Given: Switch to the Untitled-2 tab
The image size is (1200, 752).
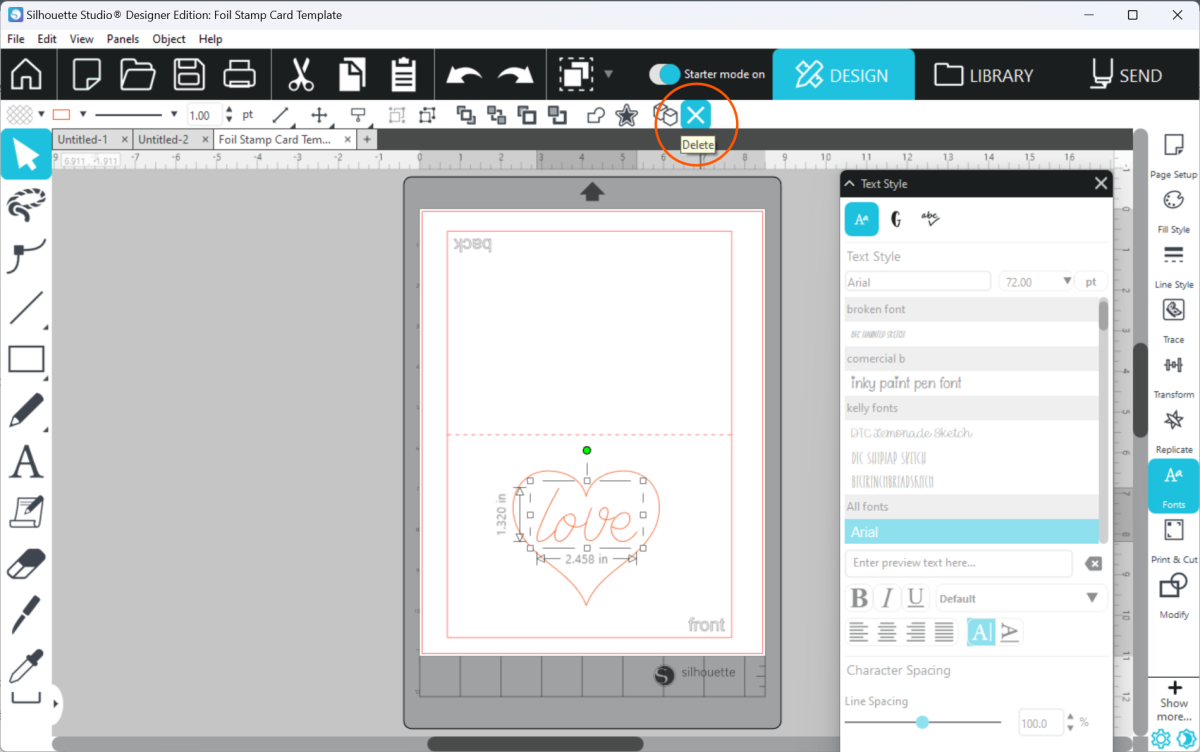Looking at the screenshot, I should click(x=172, y=140).
